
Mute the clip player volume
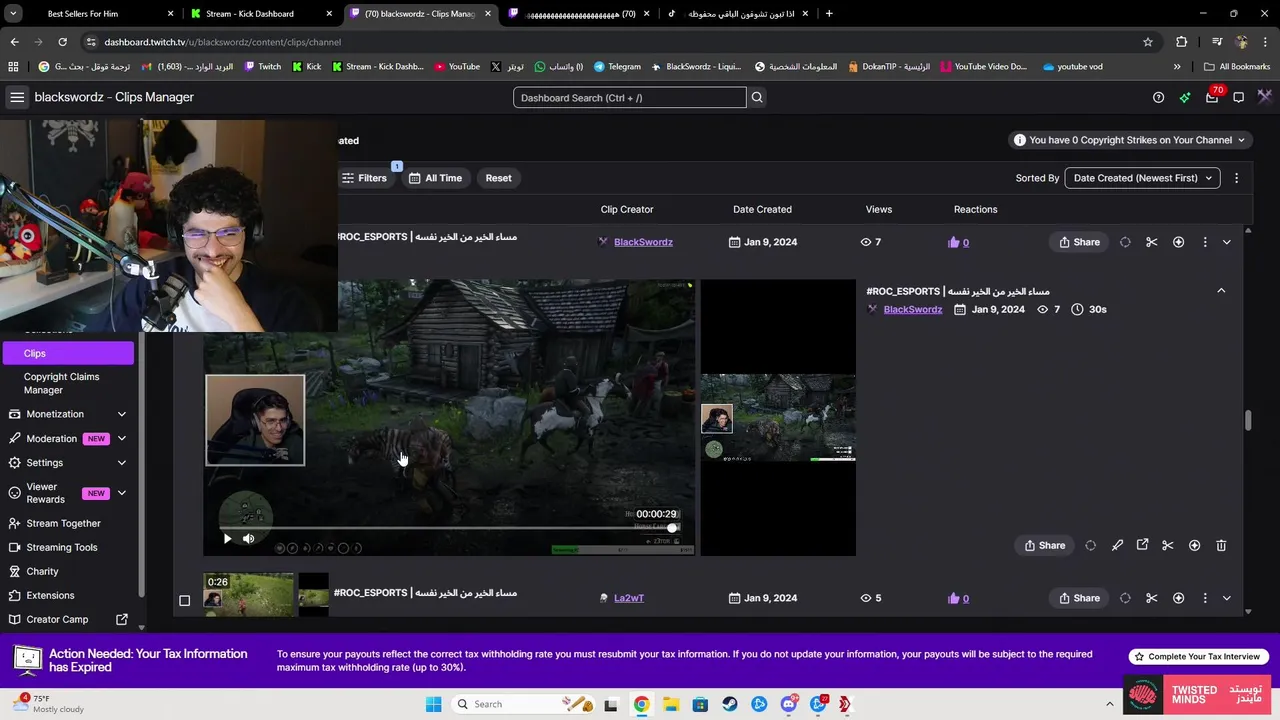pyautogui.click(x=249, y=538)
